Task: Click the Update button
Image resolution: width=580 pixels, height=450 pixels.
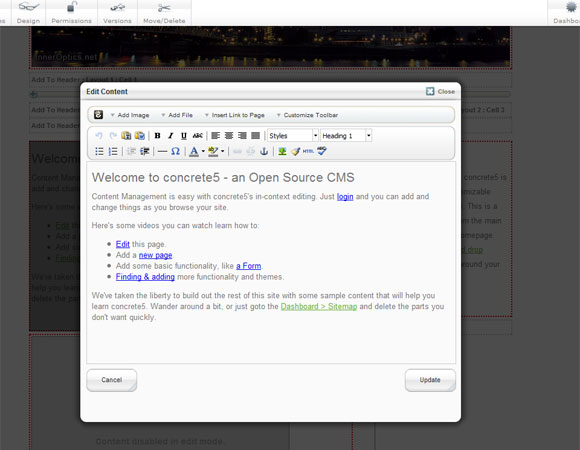Action: point(430,380)
